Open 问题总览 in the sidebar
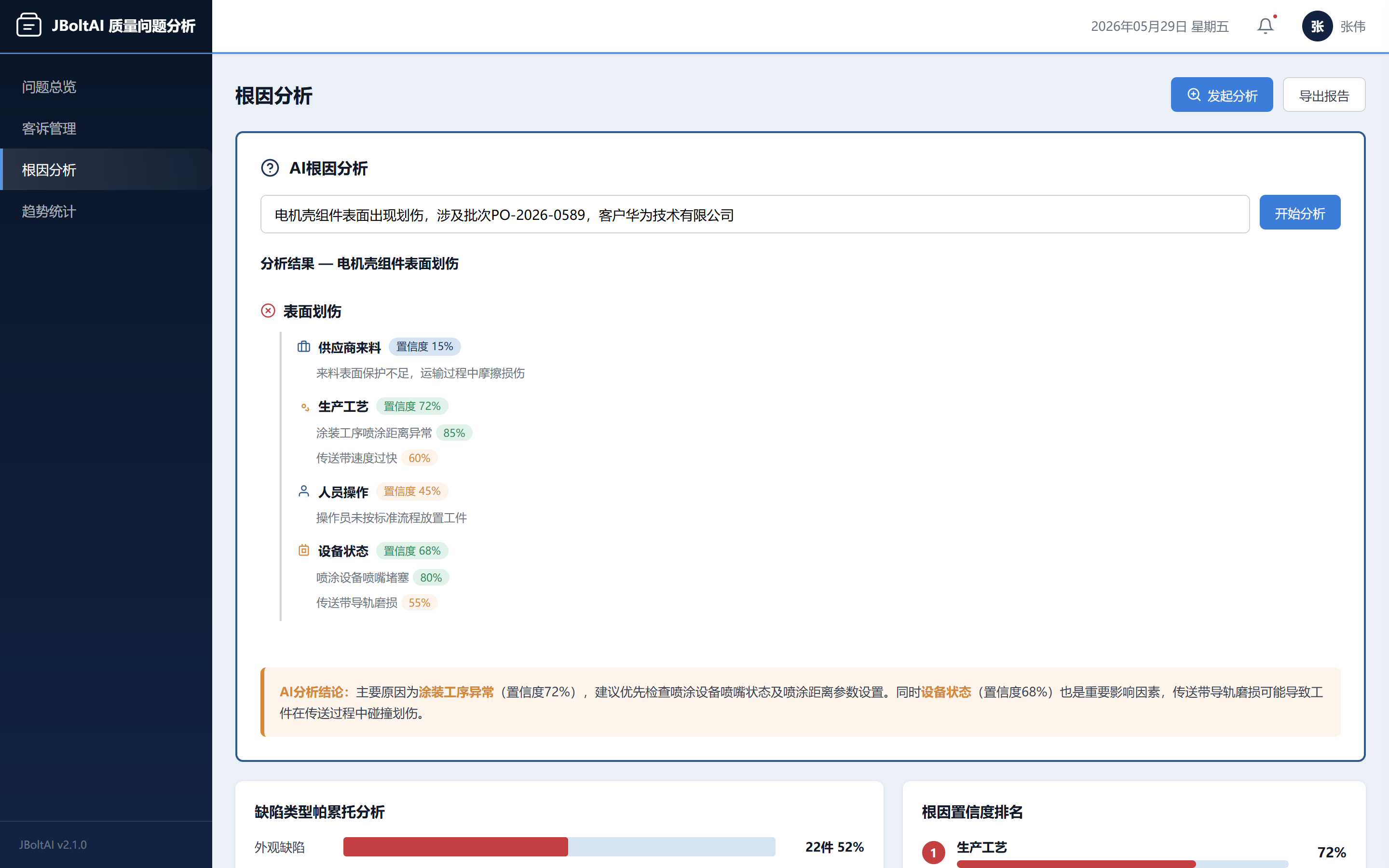Image resolution: width=1389 pixels, height=868 pixels. [106, 87]
